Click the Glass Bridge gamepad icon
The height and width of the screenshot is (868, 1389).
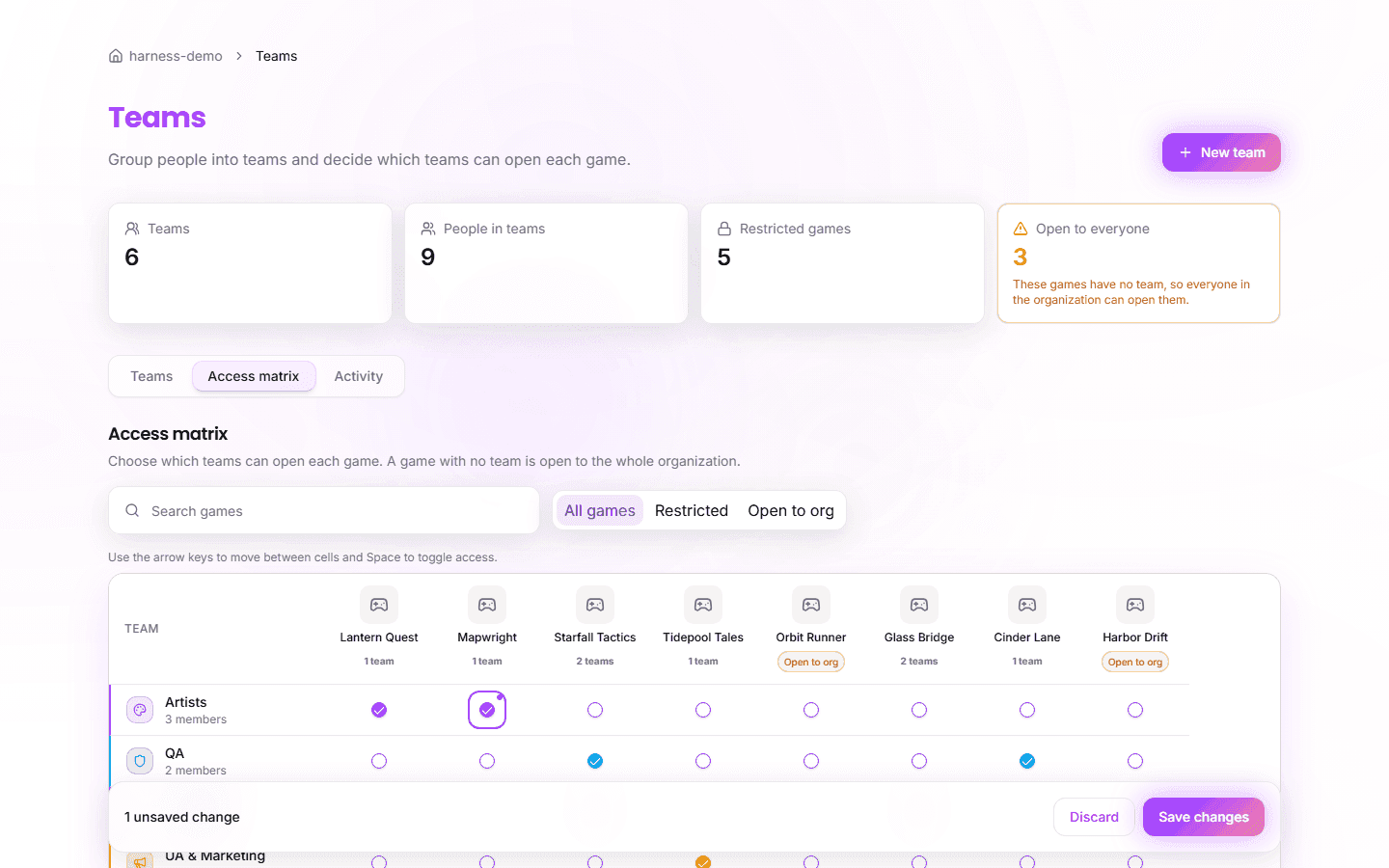[919, 605]
